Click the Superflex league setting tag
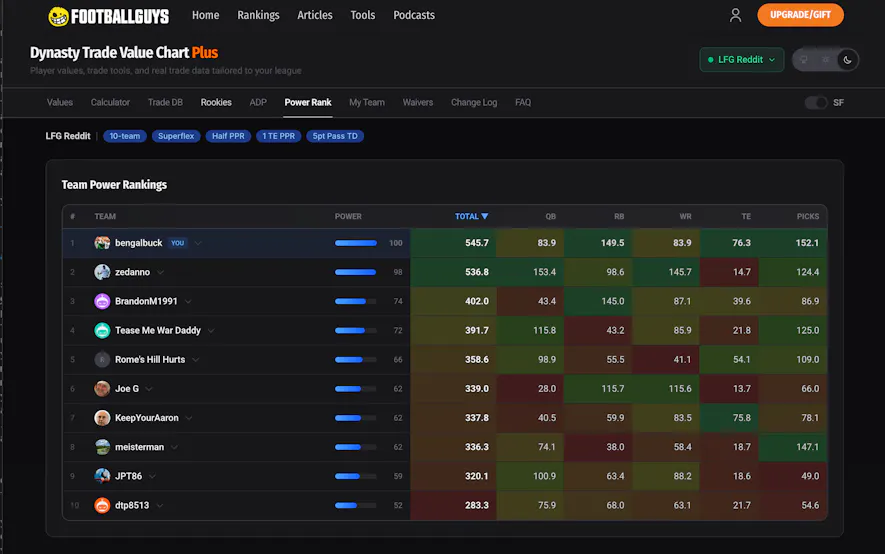885x554 pixels. coord(176,136)
